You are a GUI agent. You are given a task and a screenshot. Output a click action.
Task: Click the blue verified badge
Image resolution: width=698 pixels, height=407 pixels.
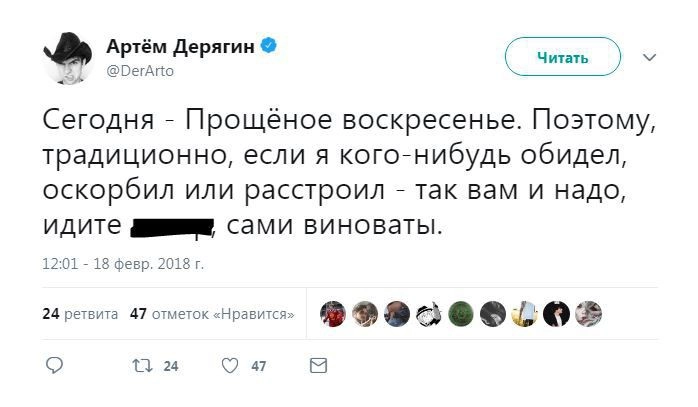[x=269, y=46]
